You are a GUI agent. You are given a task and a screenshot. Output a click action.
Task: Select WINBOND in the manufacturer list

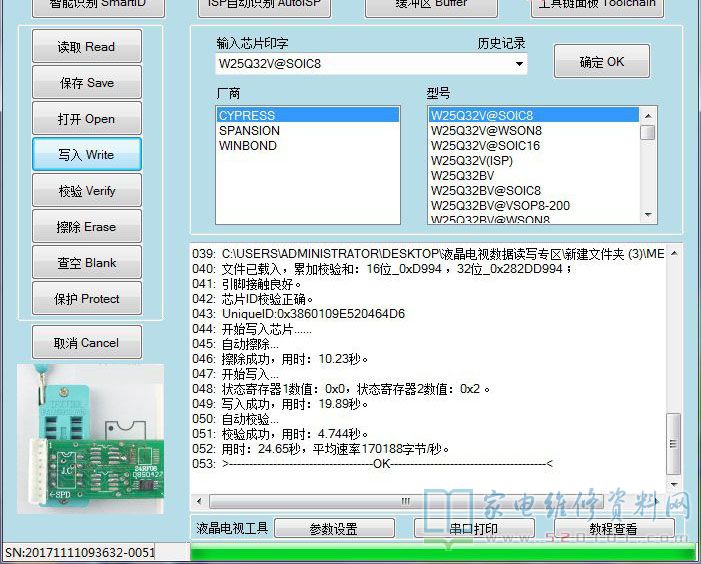point(248,146)
